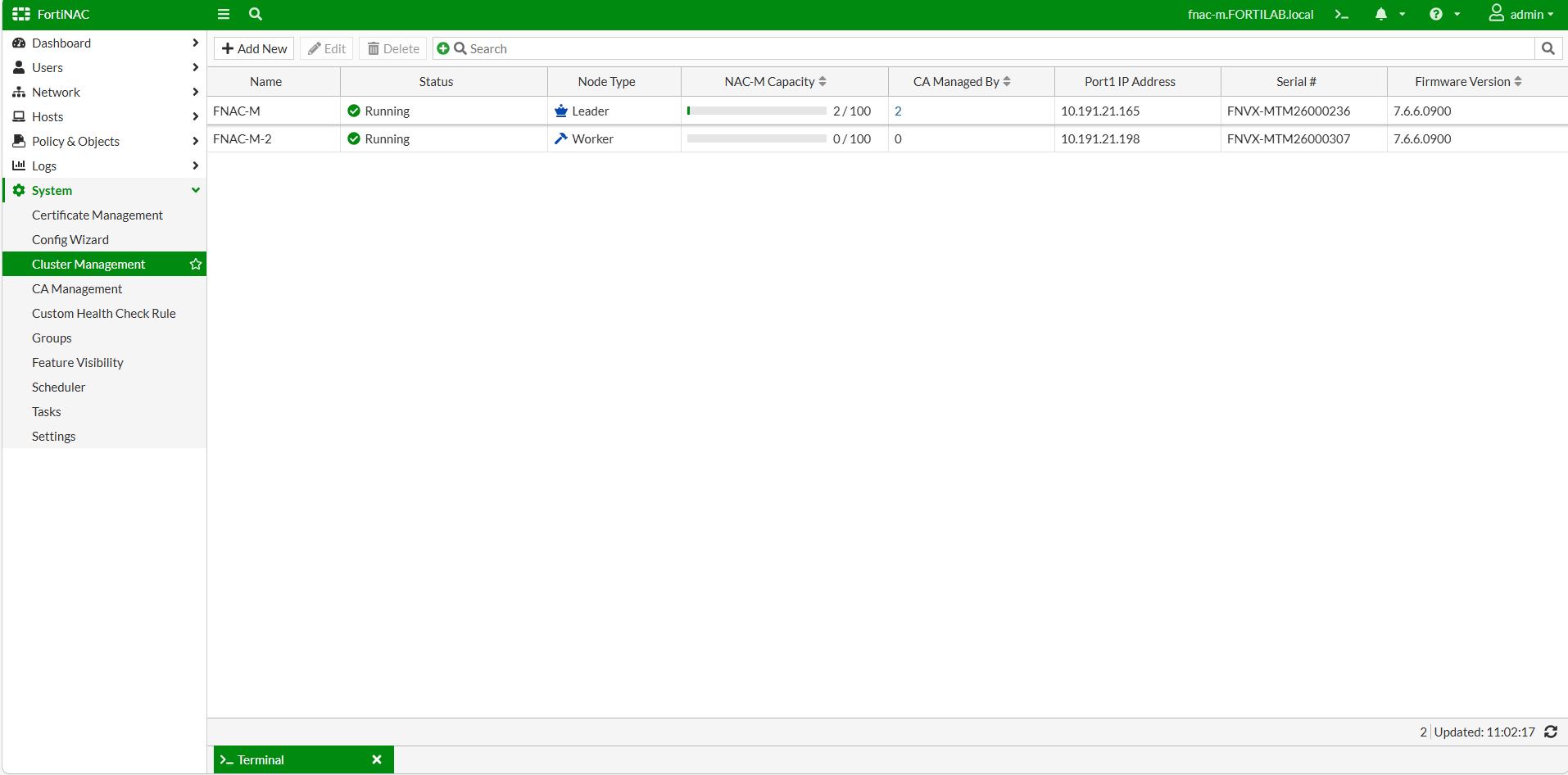The height and width of the screenshot is (775, 1568).
Task: Click the Running status check for FNAC-M-2
Action: point(354,138)
